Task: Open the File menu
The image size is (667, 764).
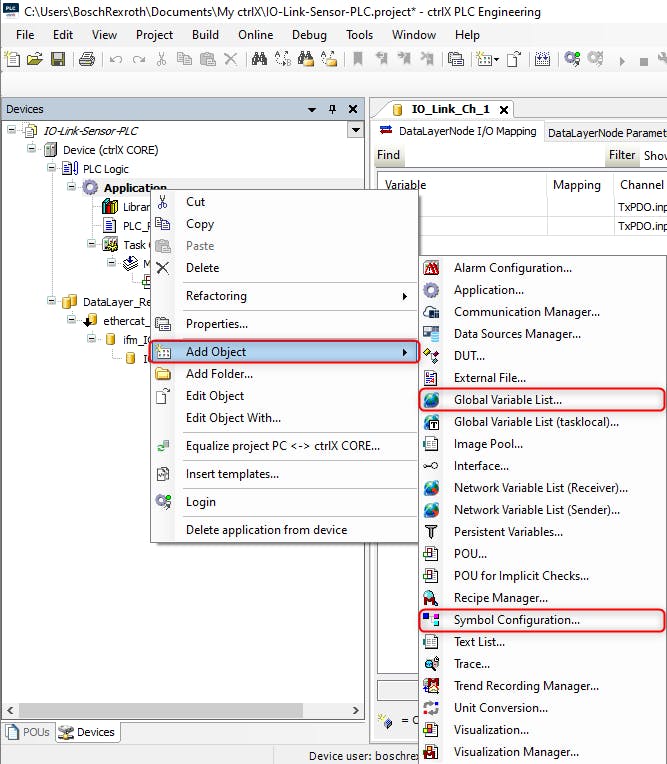Action: point(25,35)
